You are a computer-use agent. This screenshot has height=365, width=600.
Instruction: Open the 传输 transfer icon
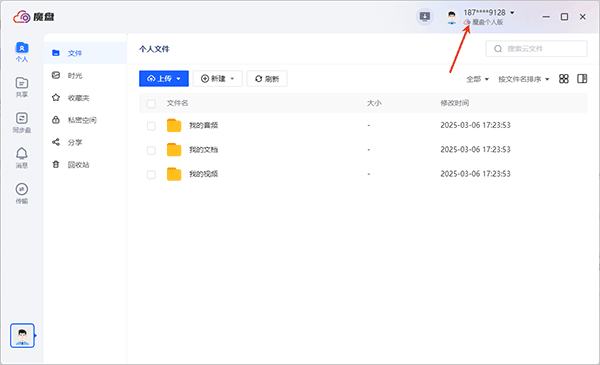click(22, 194)
